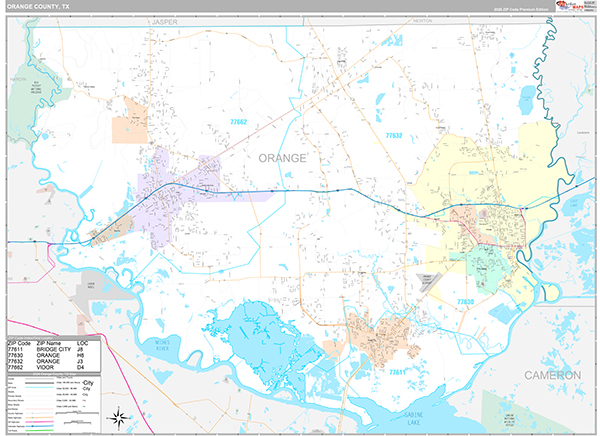Click the CAMERON parish label
The height and width of the screenshot is (436, 600).
pos(552,375)
